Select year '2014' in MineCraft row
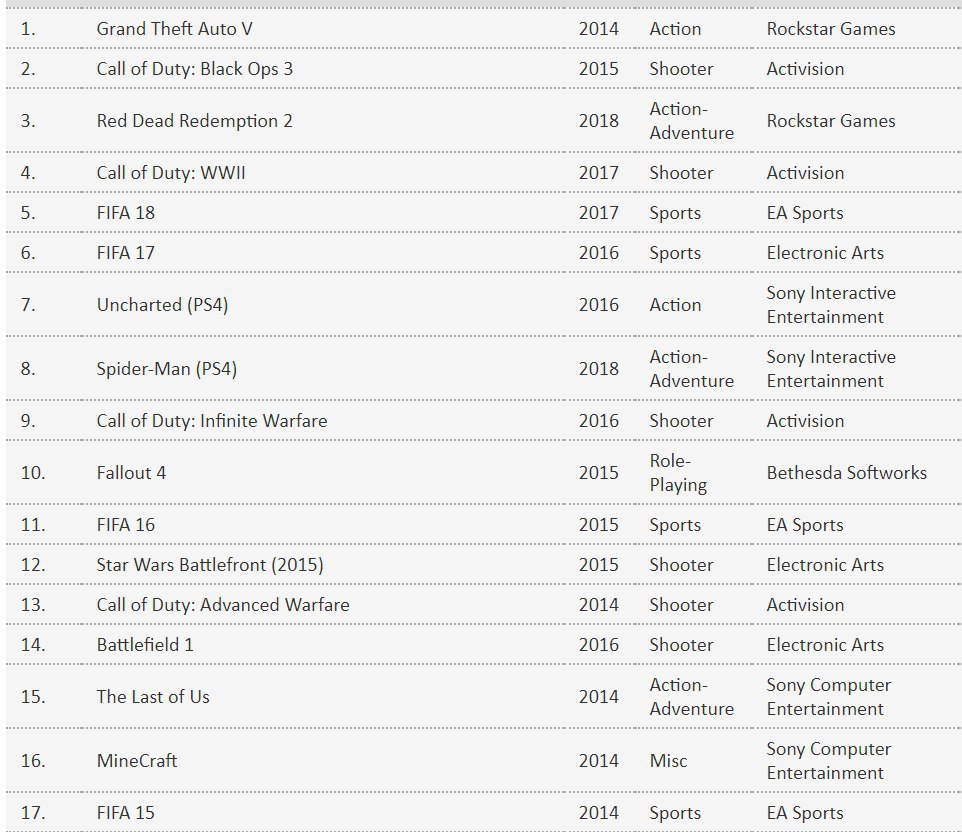Viewport: 962px width, 832px height. pos(599,761)
